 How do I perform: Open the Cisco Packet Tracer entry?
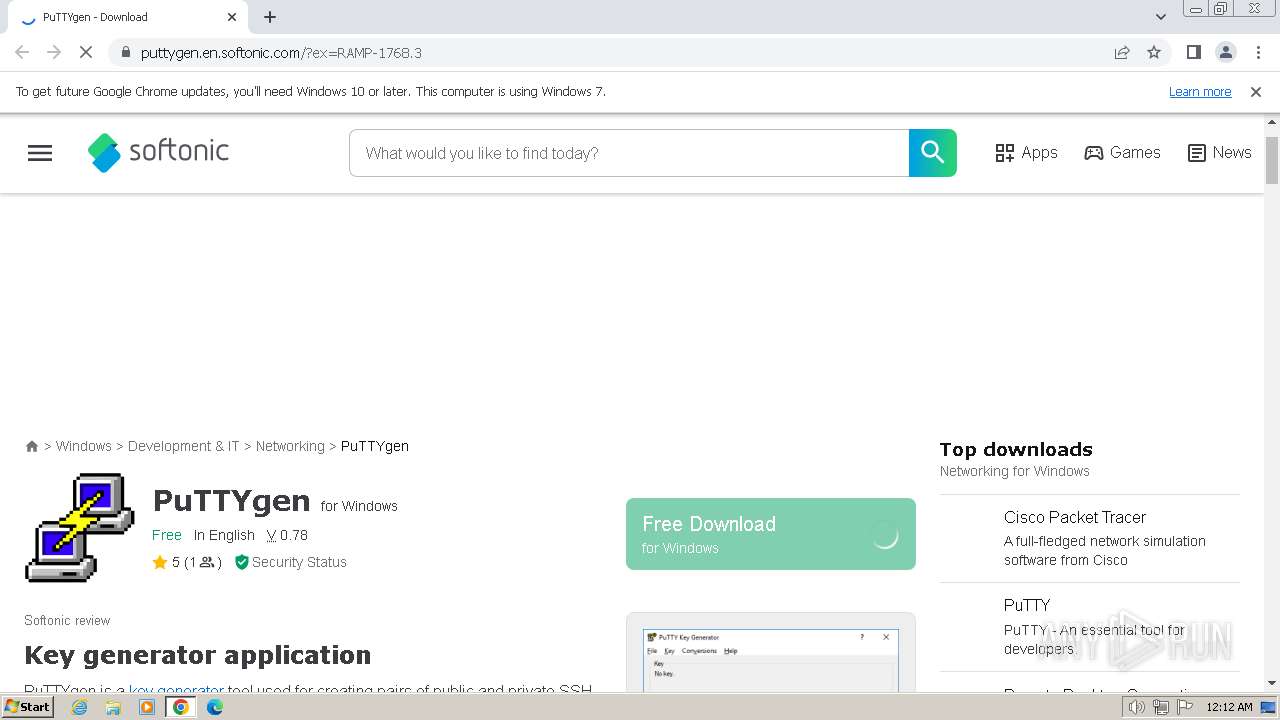point(1089,538)
